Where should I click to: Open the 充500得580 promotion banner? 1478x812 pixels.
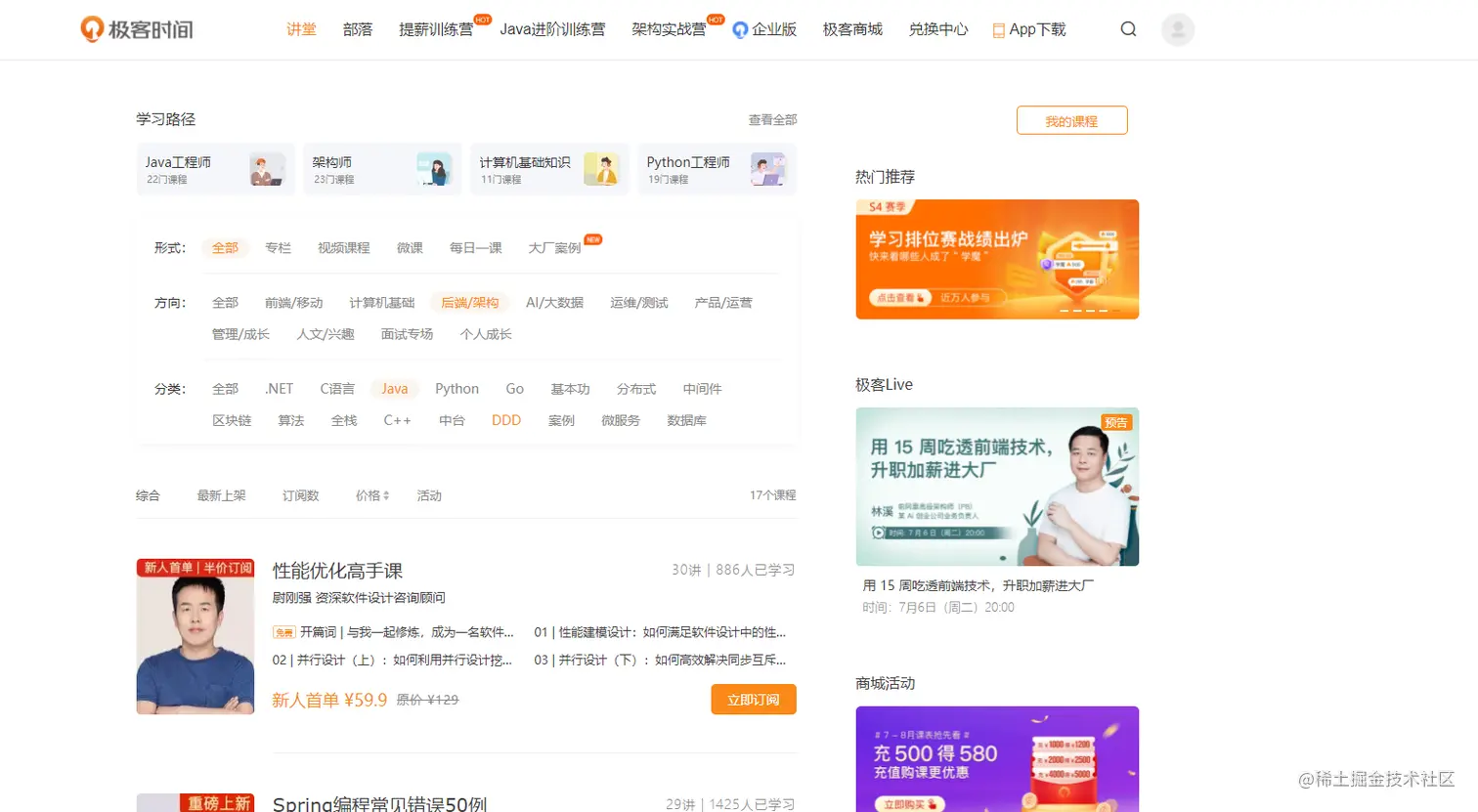point(997,759)
